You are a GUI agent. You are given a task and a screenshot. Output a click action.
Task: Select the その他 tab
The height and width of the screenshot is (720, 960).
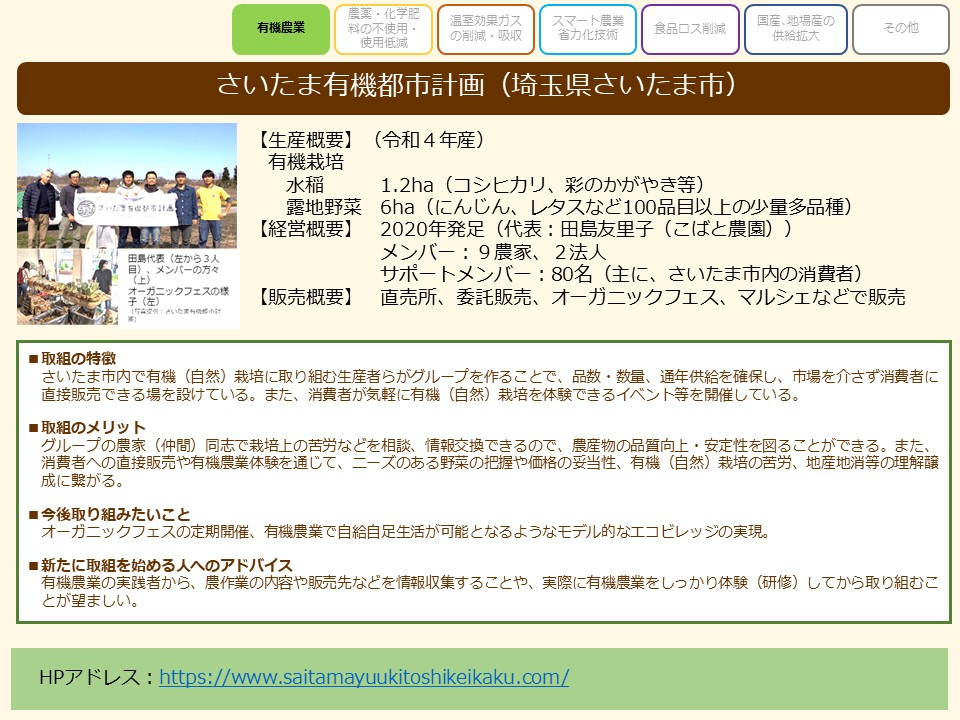(900, 29)
